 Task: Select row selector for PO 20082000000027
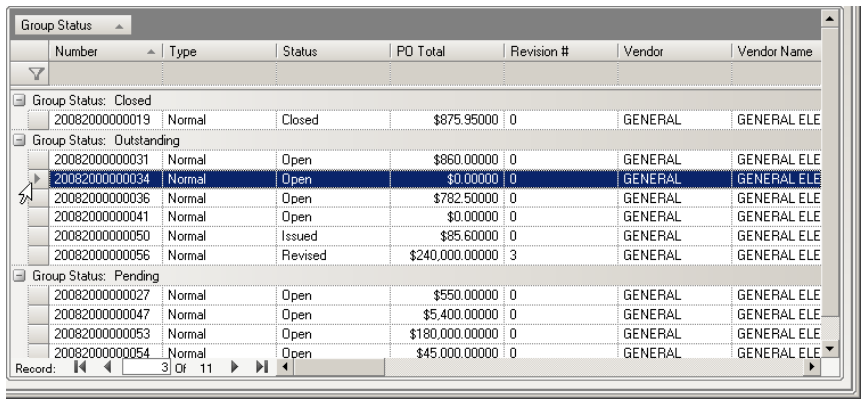point(38,295)
